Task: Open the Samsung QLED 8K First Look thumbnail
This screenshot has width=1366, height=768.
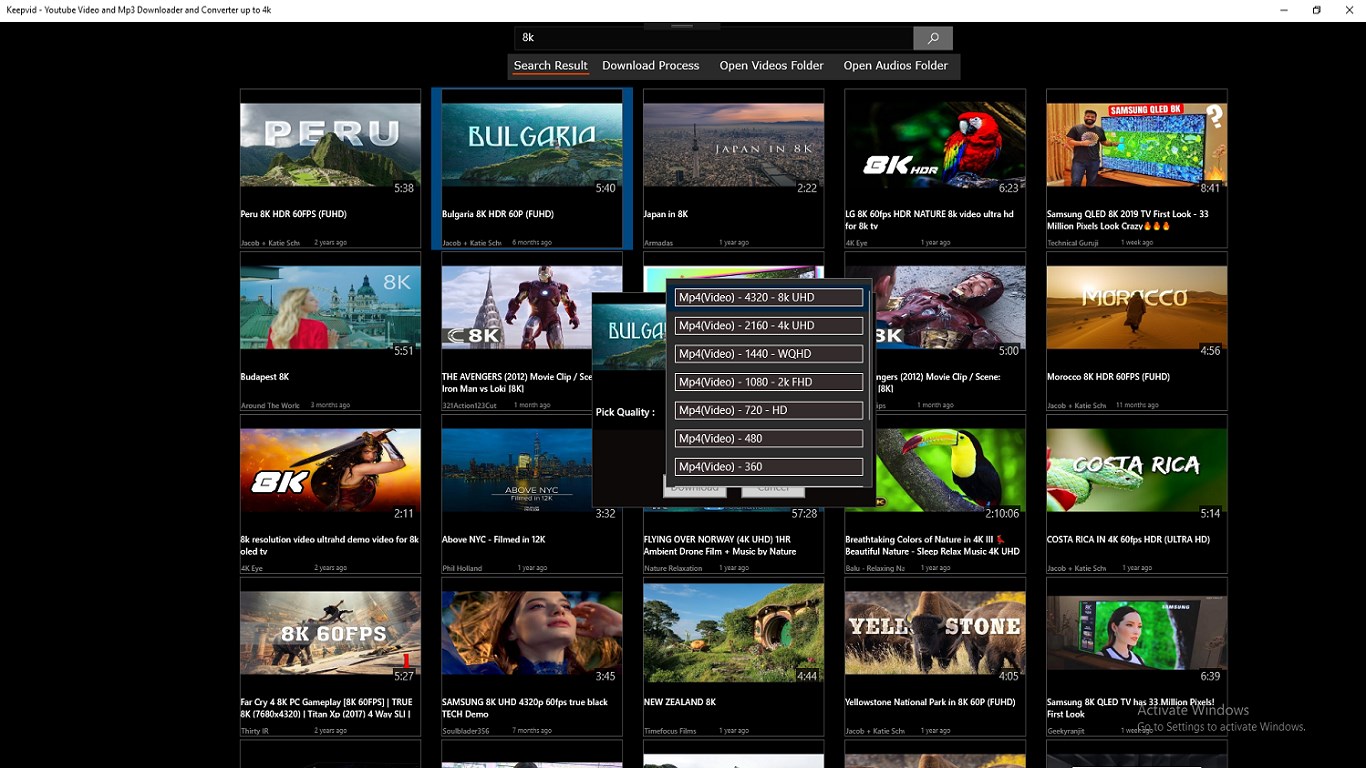Action: (x=1137, y=144)
